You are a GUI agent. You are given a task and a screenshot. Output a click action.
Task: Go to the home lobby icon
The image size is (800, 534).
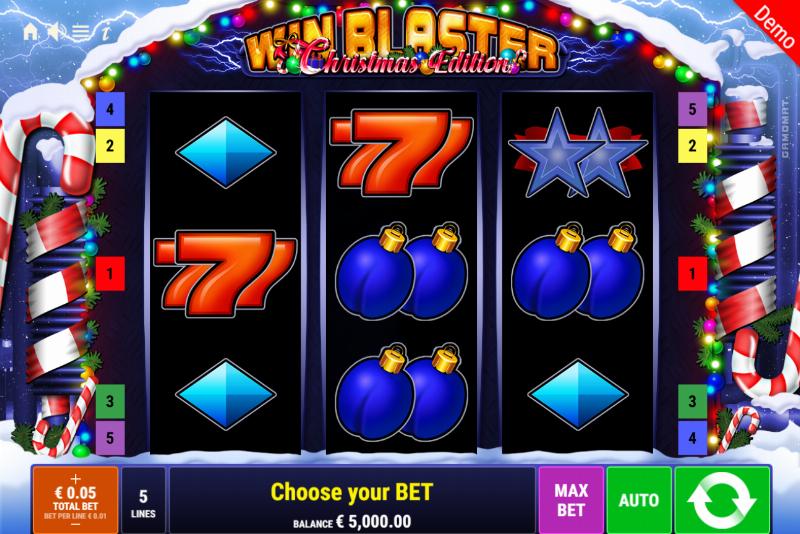[x=30, y=32]
